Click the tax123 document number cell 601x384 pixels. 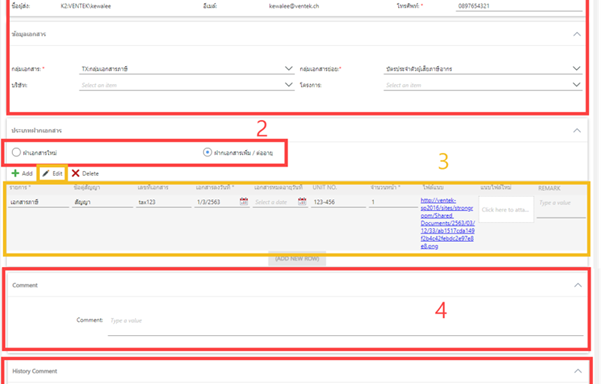pyautogui.click(x=163, y=202)
